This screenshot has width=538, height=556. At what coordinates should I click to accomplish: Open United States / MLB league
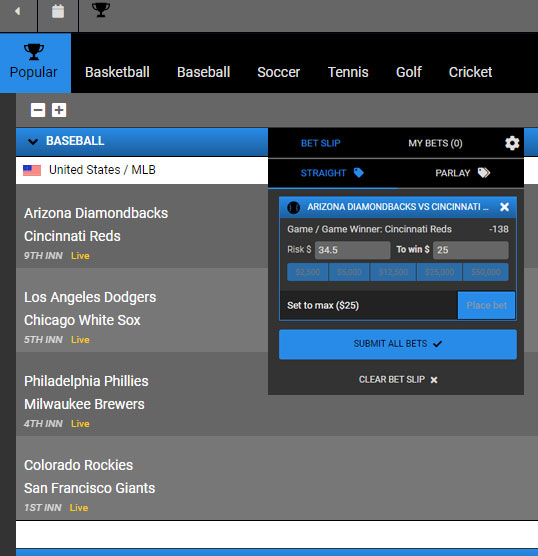[x=102, y=170]
